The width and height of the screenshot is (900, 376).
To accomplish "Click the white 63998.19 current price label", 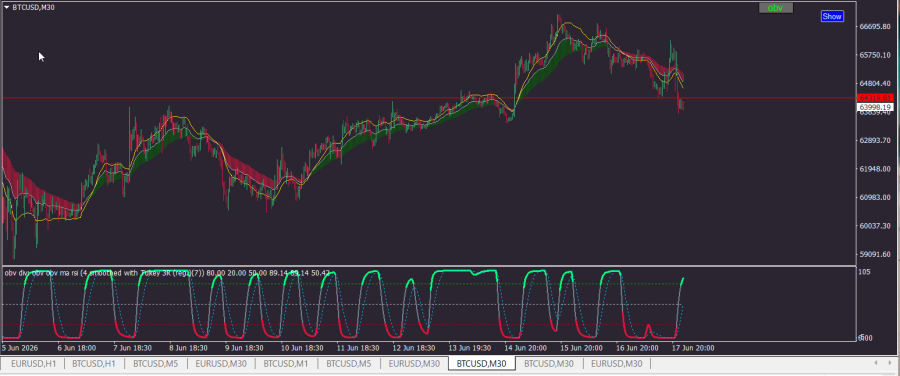I will pyautogui.click(x=875, y=107).
